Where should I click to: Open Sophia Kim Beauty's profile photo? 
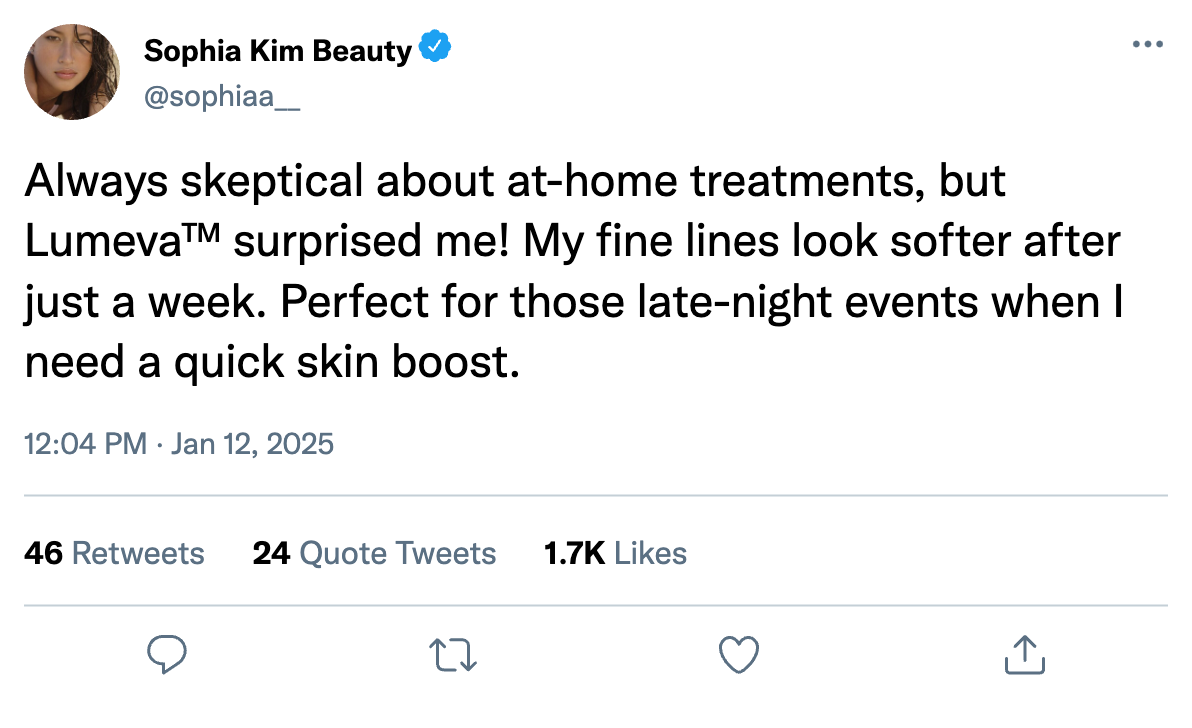[72, 71]
